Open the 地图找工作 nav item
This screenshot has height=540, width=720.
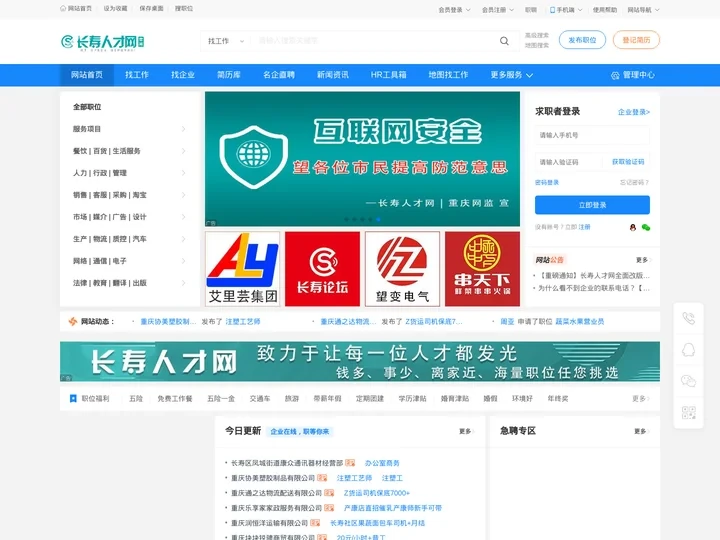click(x=448, y=75)
